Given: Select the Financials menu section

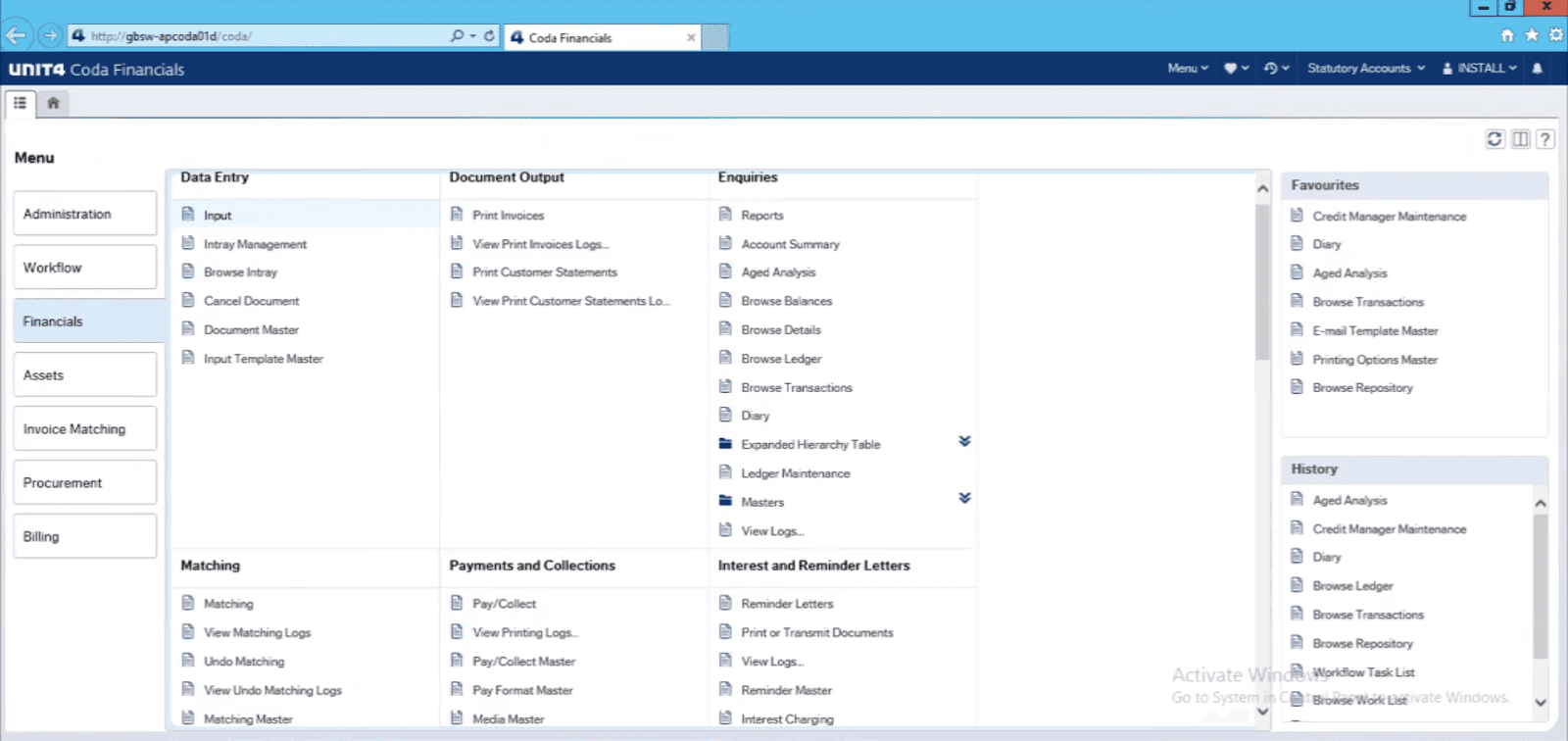Looking at the screenshot, I should [x=88, y=321].
